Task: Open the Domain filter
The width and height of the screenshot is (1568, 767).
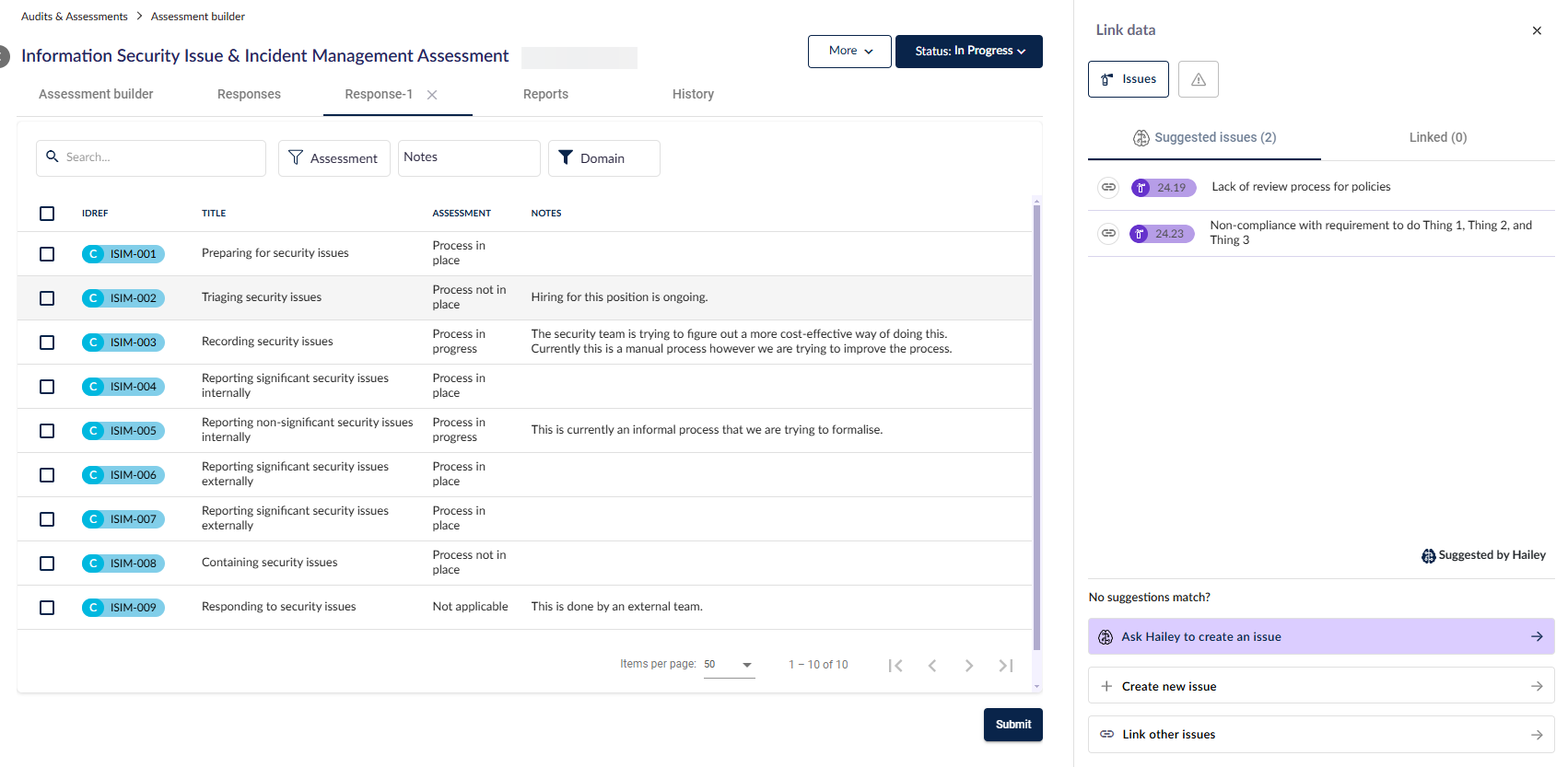Action: [x=604, y=158]
